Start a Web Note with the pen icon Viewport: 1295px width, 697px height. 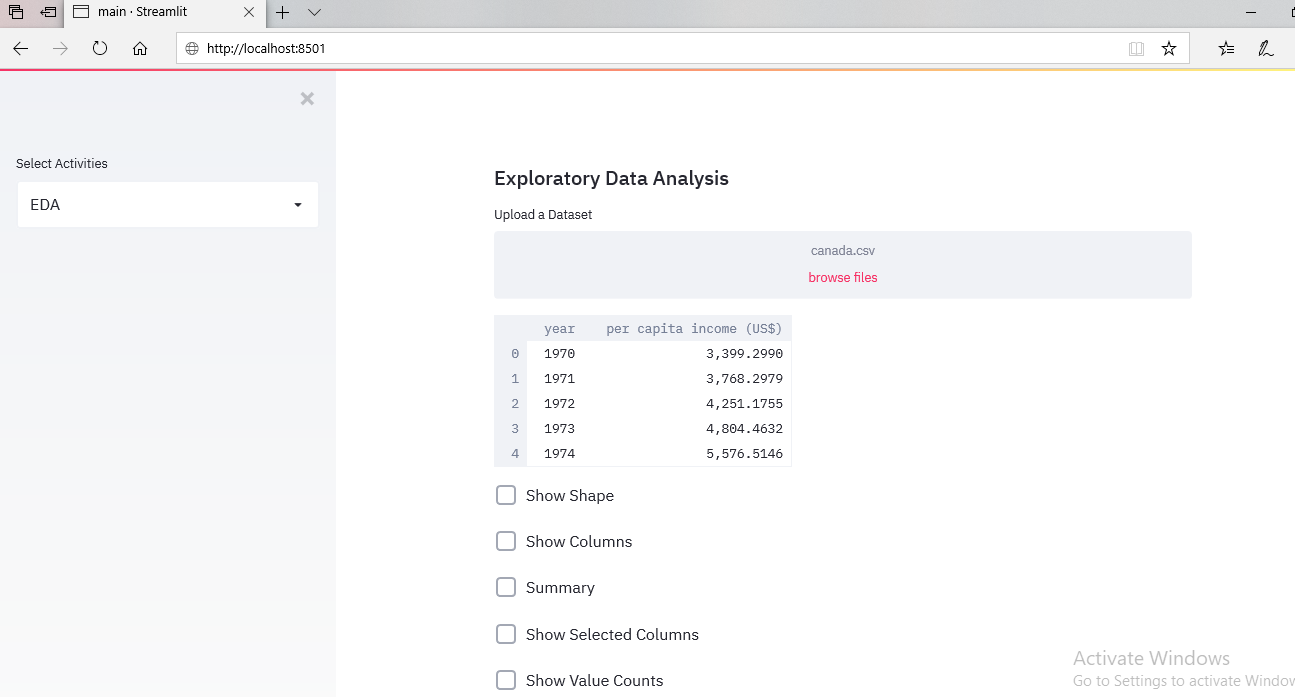click(1265, 47)
